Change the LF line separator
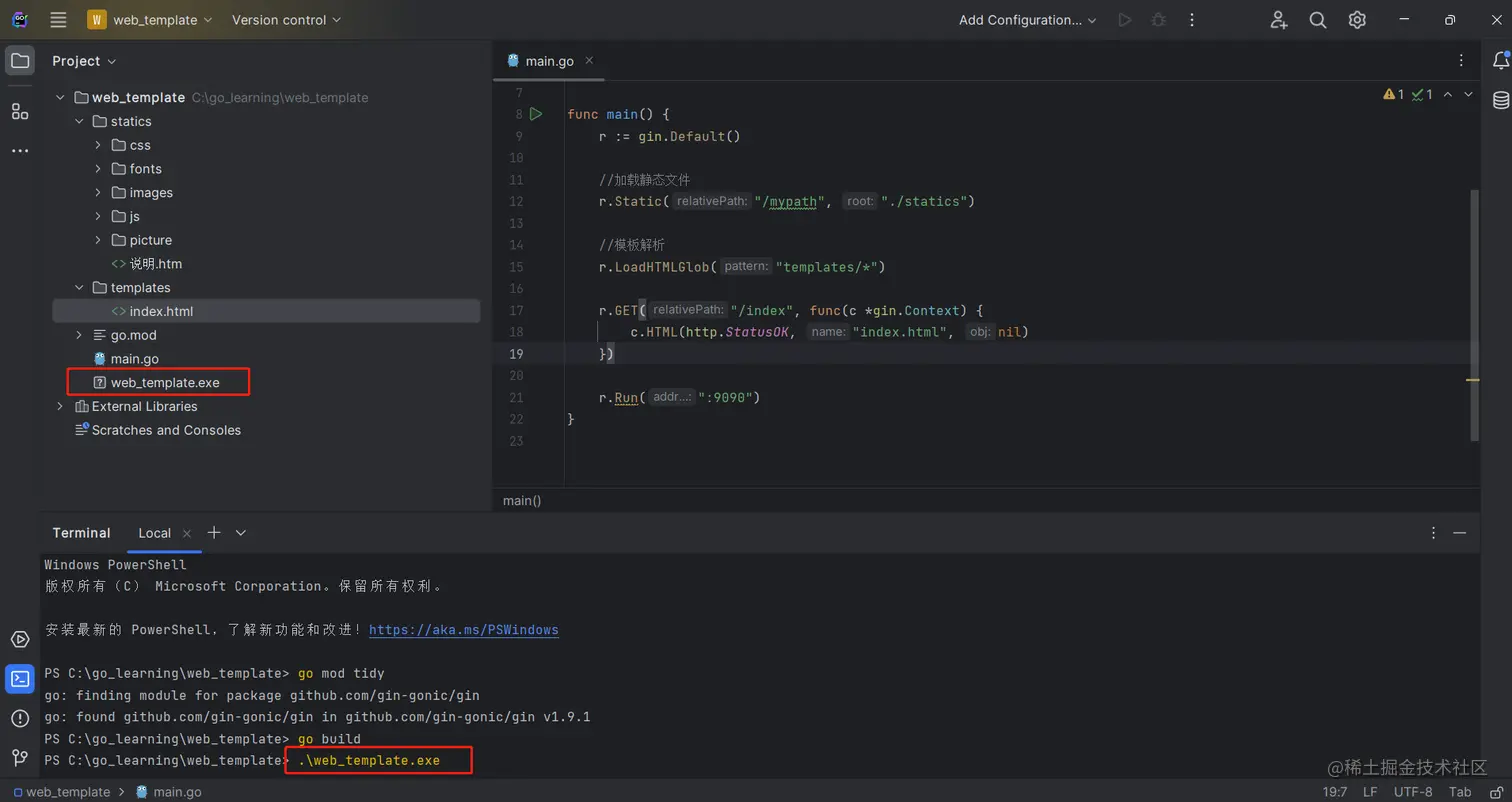The width and height of the screenshot is (1512, 802). [1370, 792]
